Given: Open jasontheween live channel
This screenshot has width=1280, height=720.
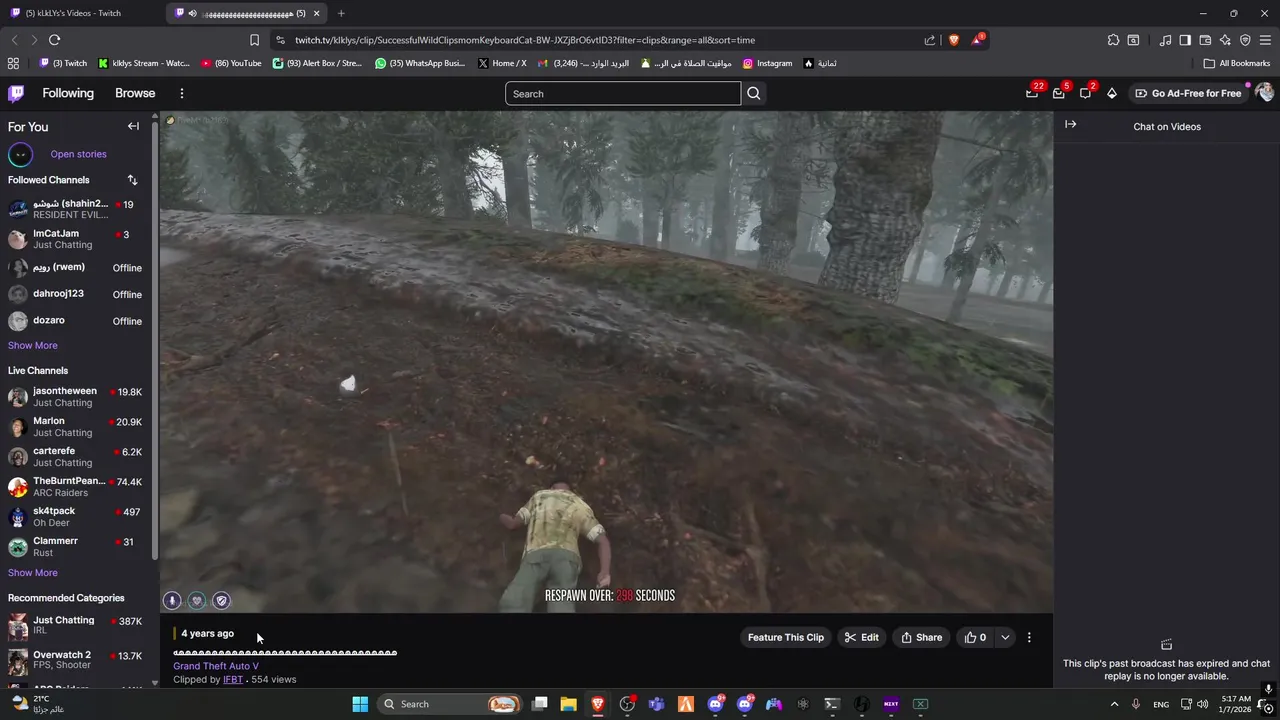Looking at the screenshot, I should [x=76, y=396].
